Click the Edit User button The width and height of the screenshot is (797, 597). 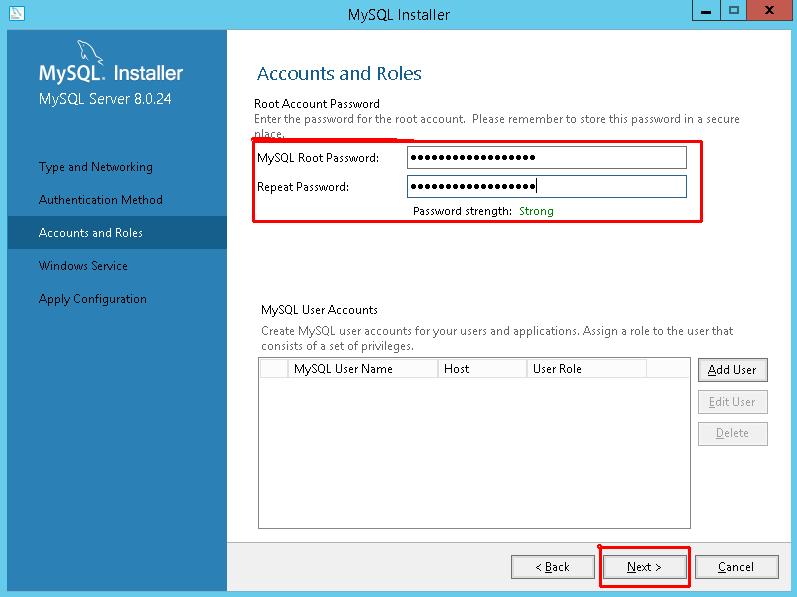[732, 402]
